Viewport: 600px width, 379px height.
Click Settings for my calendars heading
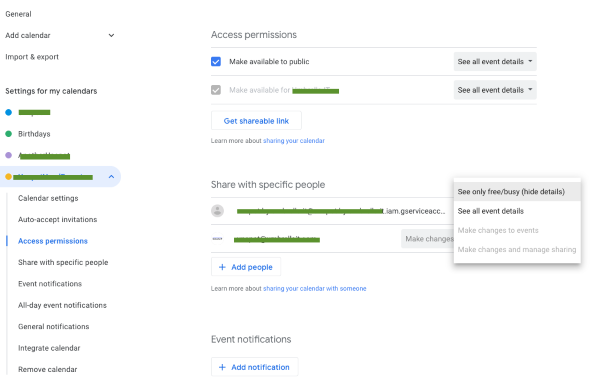(51, 91)
